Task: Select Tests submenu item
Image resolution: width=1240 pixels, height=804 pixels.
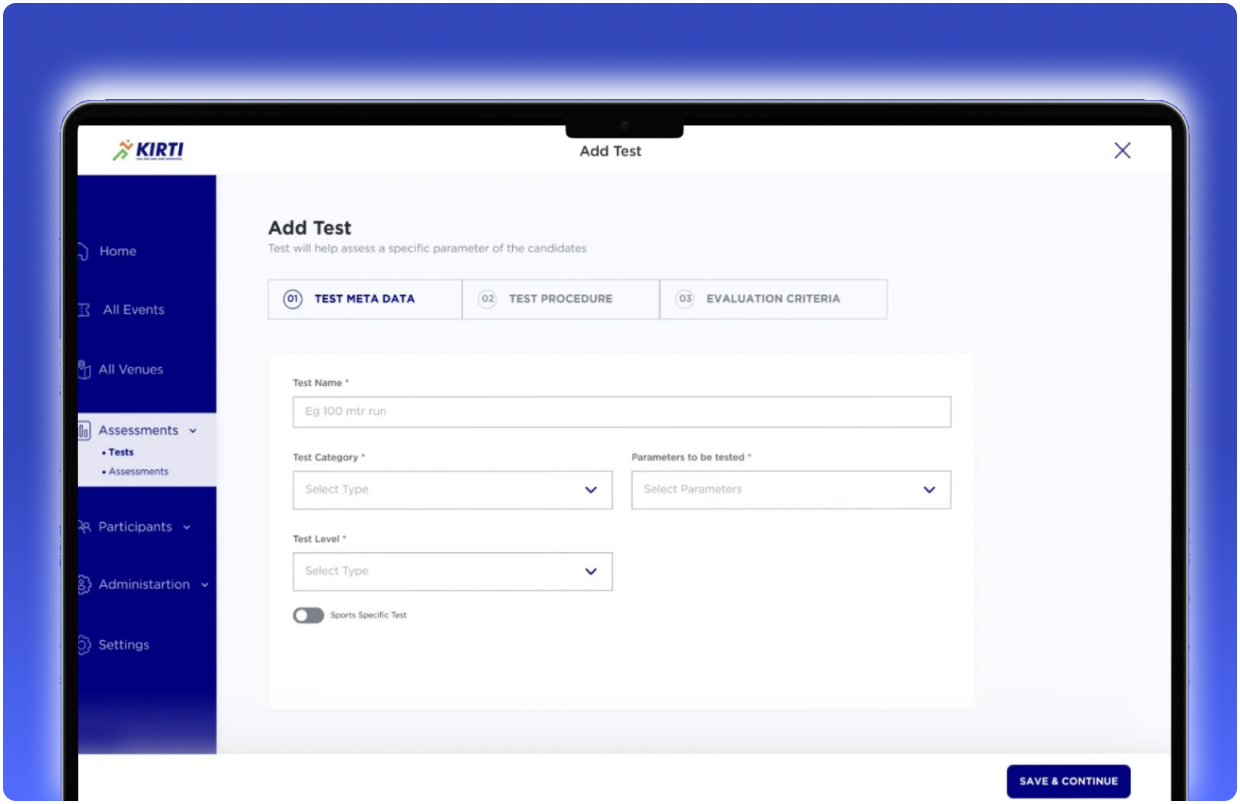Action: click(121, 452)
